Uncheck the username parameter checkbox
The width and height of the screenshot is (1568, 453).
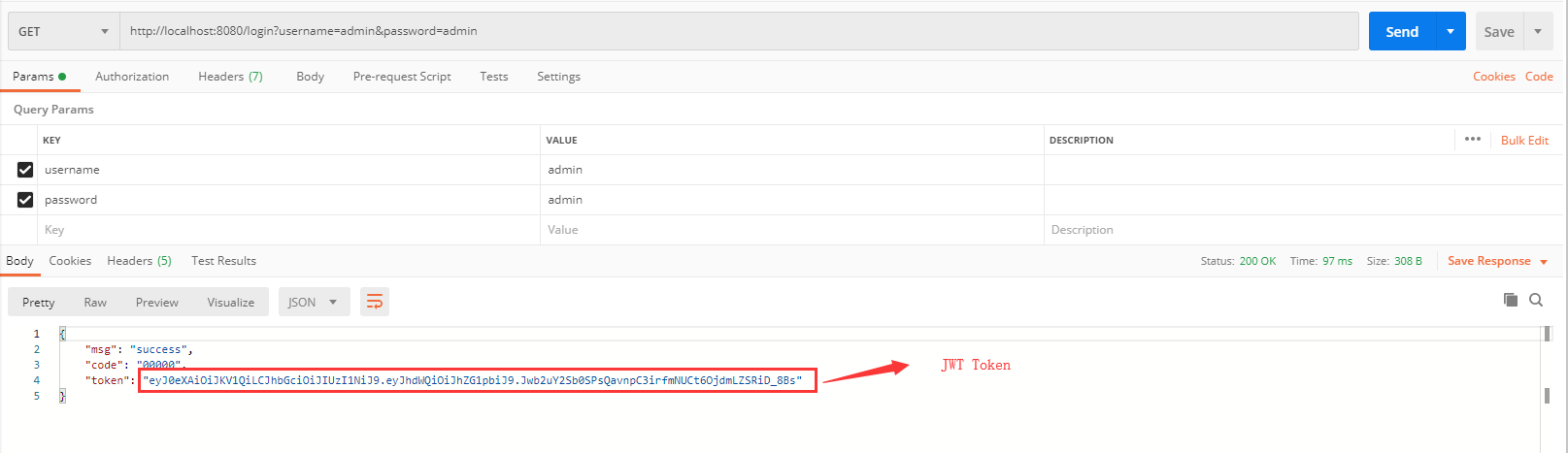[x=25, y=170]
